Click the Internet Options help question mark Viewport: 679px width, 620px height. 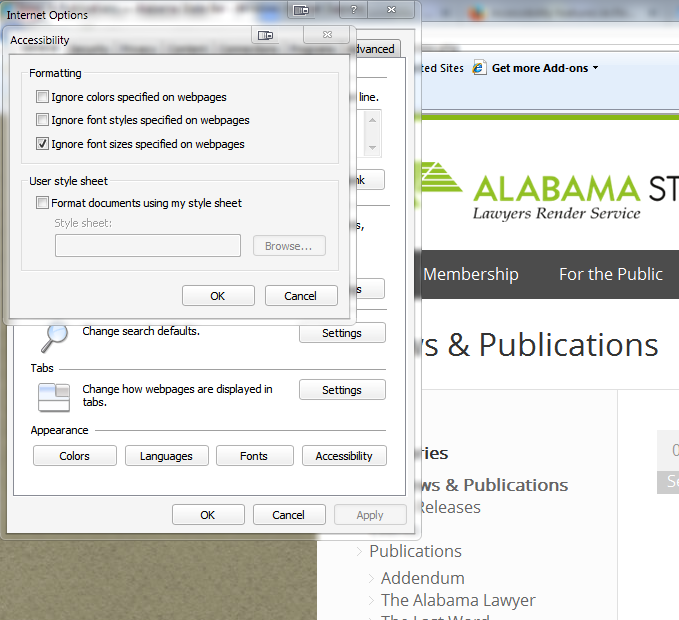(x=354, y=10)
